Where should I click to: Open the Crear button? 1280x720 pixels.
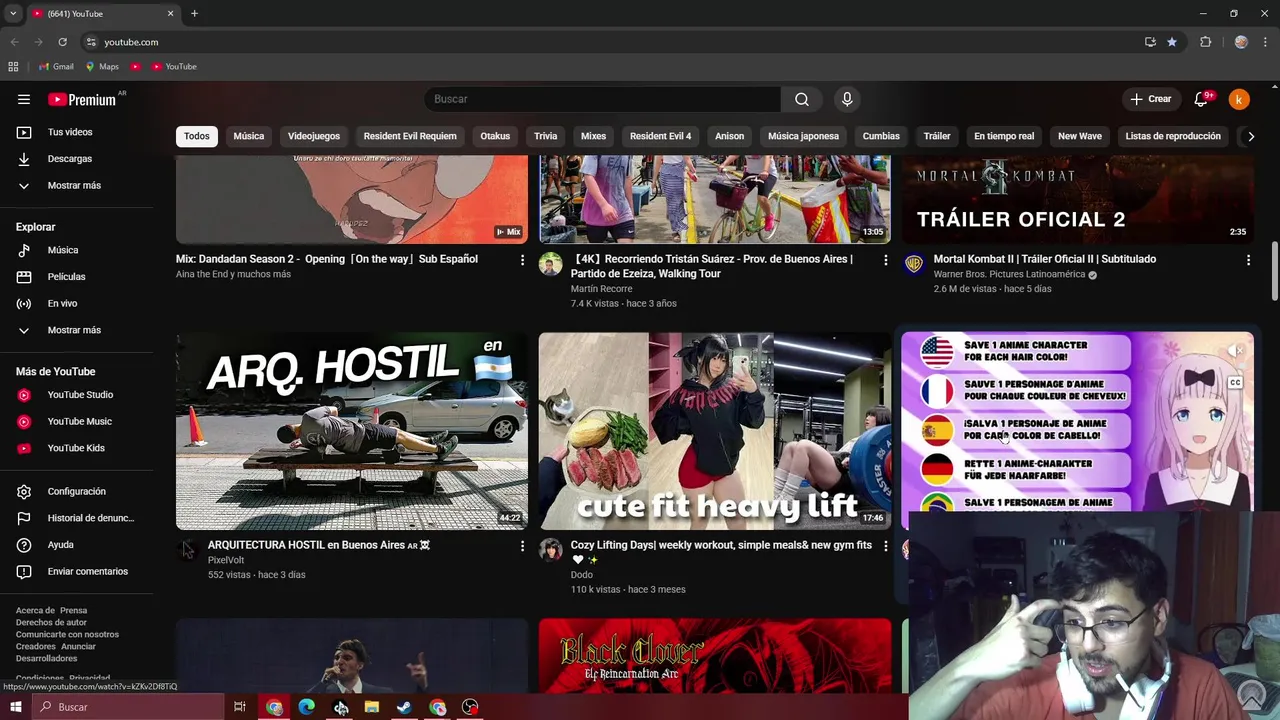pyautogui.click(x=1151, y=99)
